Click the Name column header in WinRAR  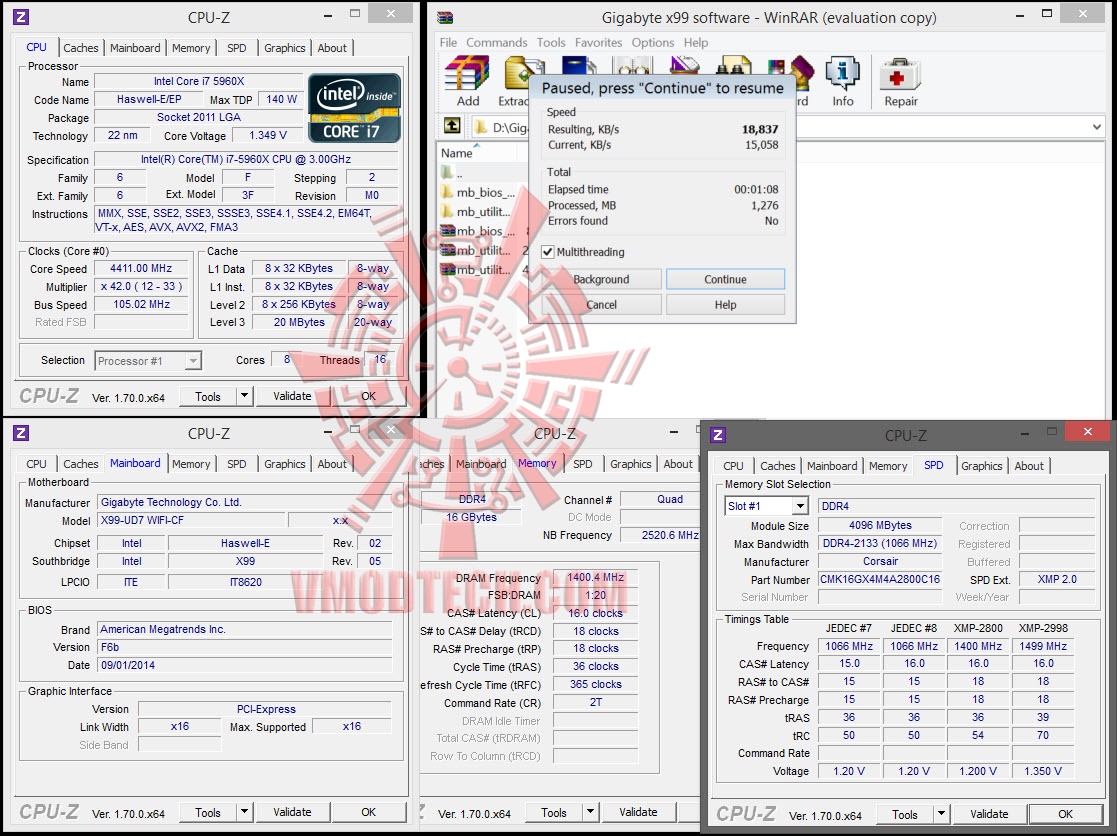click(x=457, y=153)
